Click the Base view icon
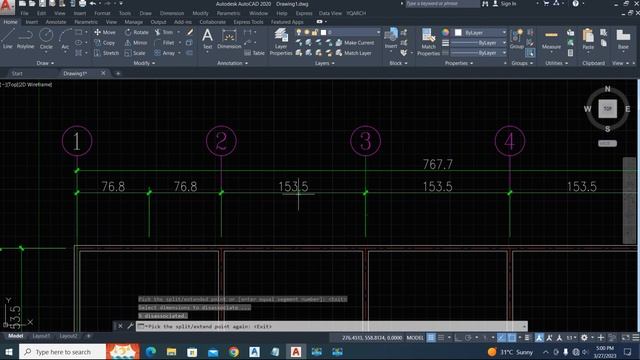The image size is (640, 360). (x=623, y=39)
